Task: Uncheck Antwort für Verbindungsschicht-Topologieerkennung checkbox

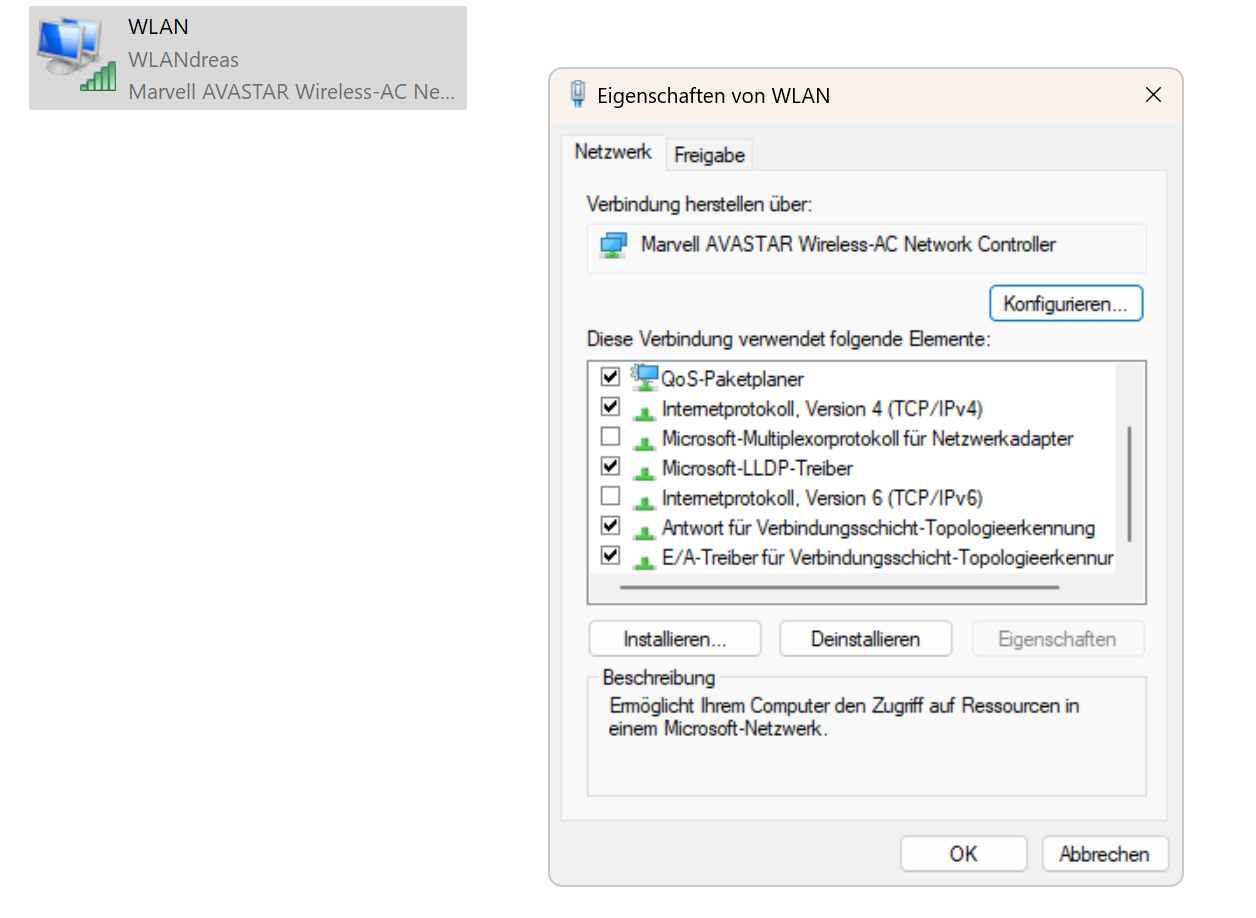Action: coord(610,526)
